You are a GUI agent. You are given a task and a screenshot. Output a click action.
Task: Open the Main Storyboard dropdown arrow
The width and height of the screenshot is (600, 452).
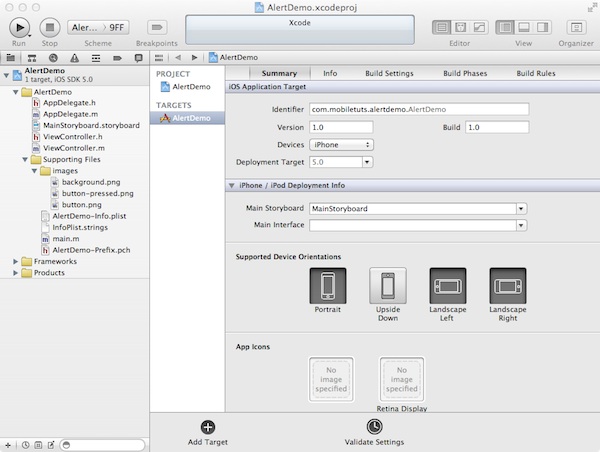click(x=521, y=209)
